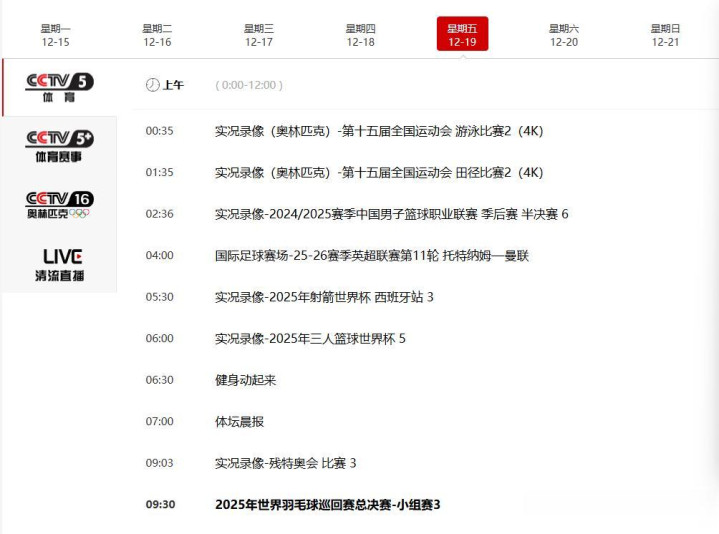Open 中国男子篮球职业联赛 季后赛 半决赛 6 program
The image size is (719, 534).
click(392, 214)
